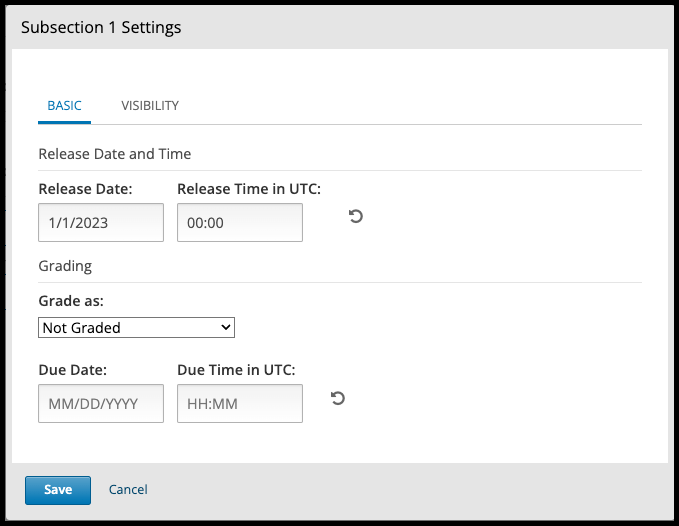Switch to the VISIBILITY tab
Screen dimensions: 679x526
coord(150,105)
